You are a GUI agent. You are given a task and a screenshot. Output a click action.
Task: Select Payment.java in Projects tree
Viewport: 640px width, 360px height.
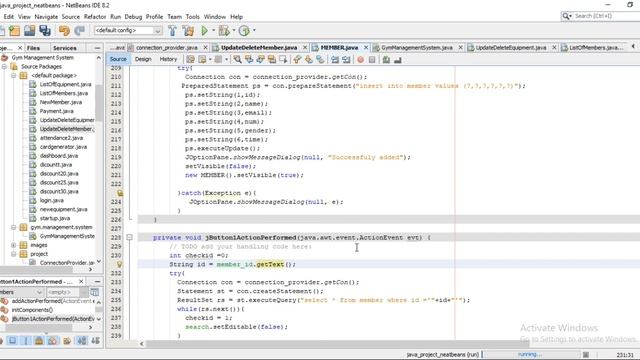coord(56,111)
